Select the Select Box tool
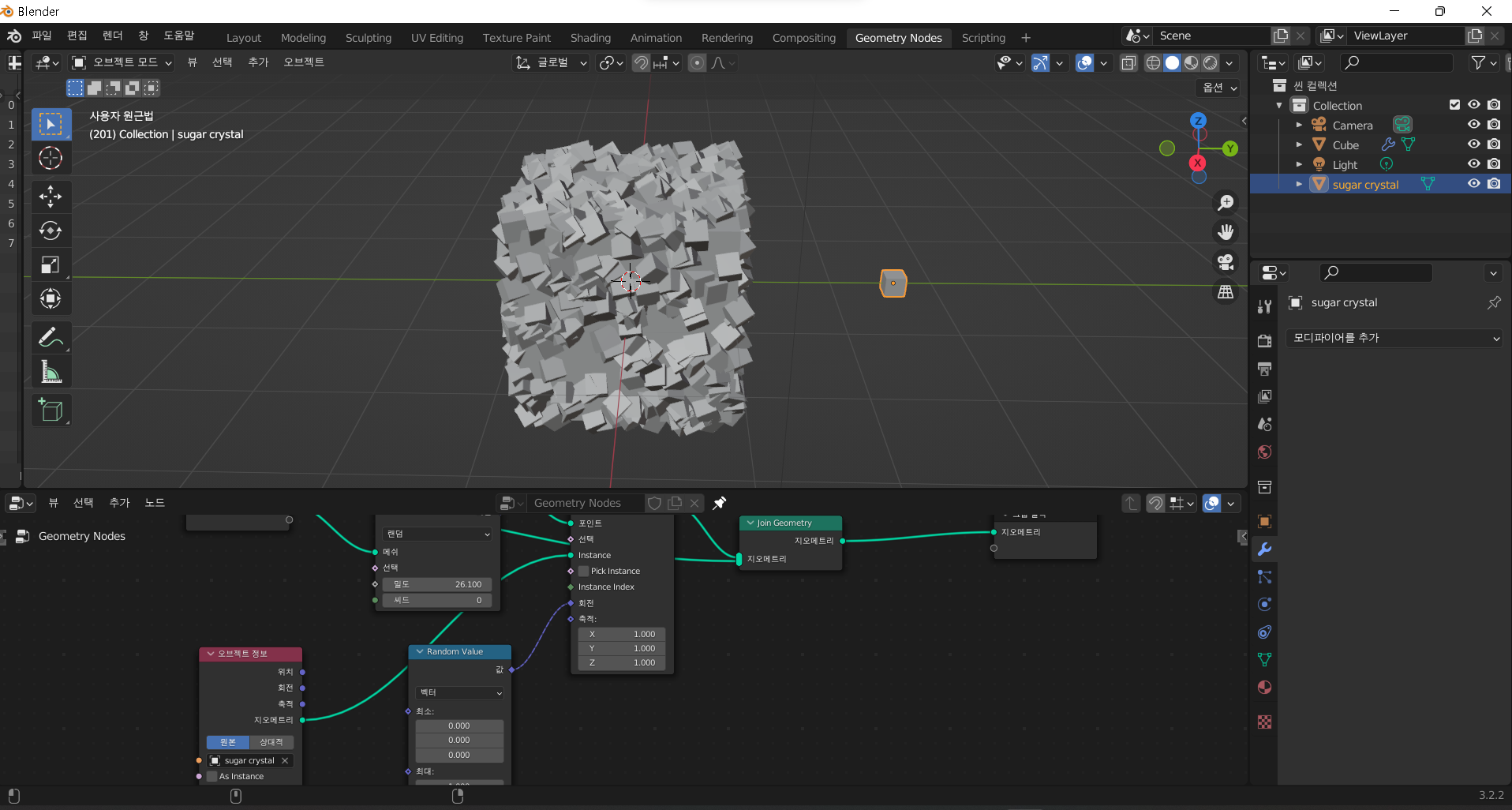This screenshot has width=1512, height=810. [x=51, y=124]
